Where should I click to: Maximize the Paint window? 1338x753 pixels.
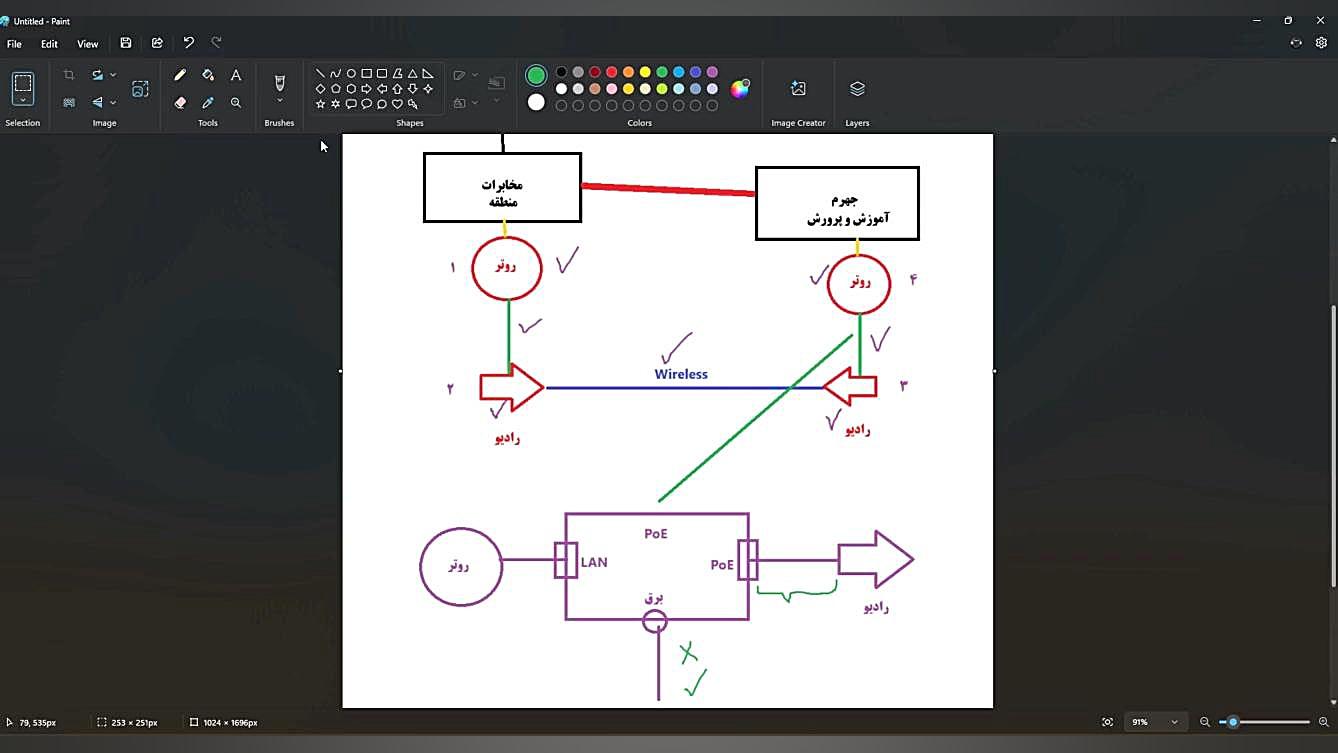tap(1288, 20)
